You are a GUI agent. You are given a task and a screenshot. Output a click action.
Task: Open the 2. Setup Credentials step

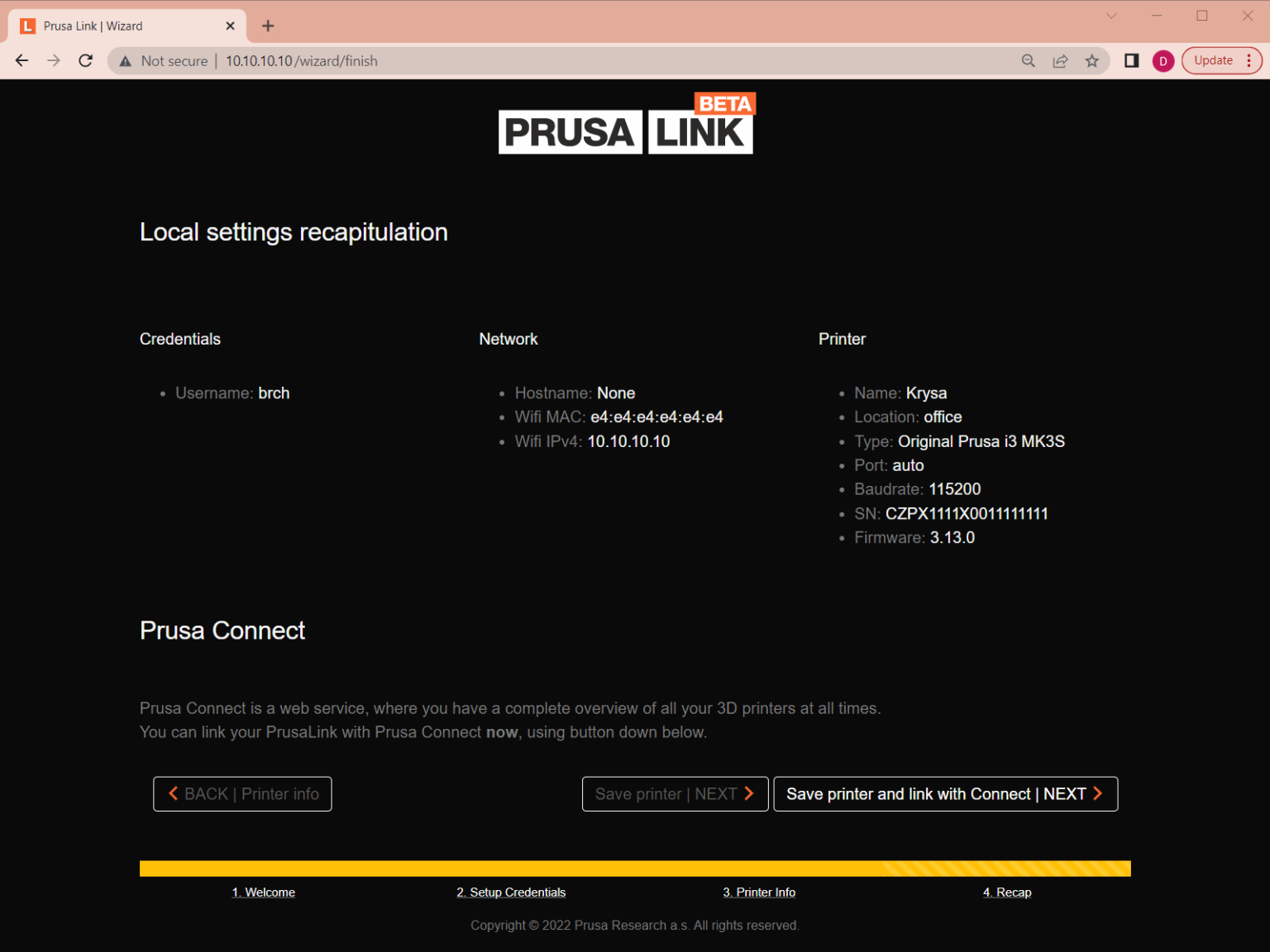[511, 892]
